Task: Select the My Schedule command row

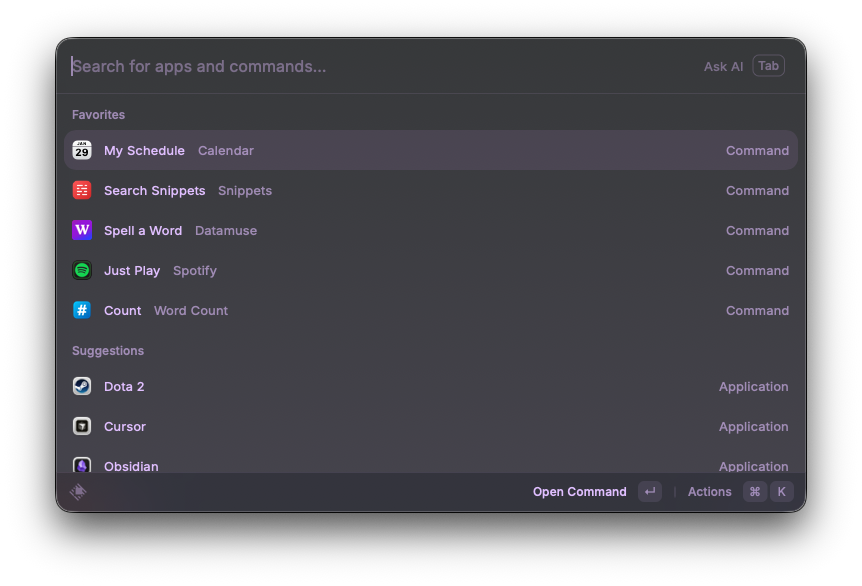Action: (x=430, y=150)
